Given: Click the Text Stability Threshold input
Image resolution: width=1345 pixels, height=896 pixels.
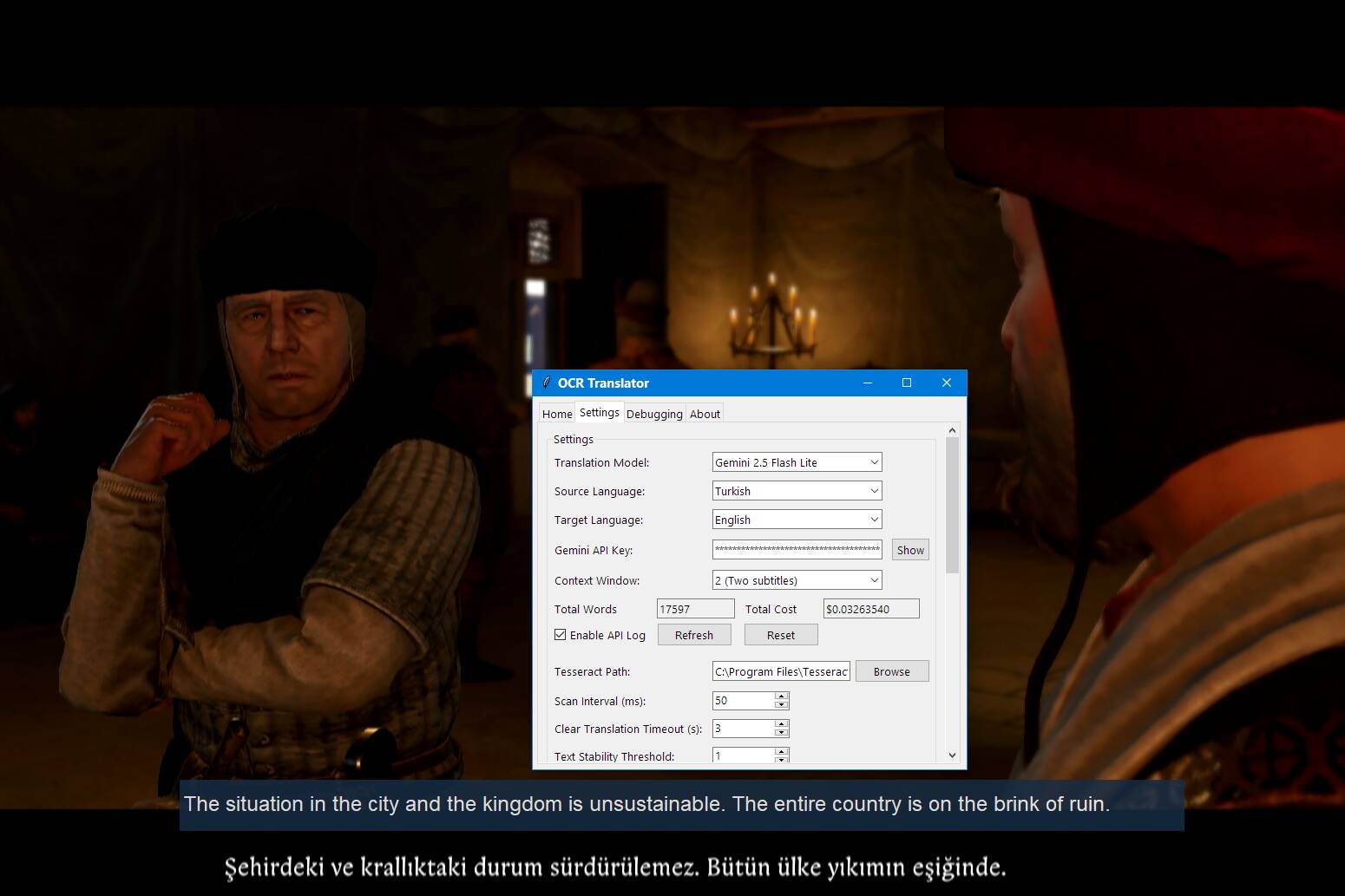Looking at the screenshot, I should [x=743, y=755].
